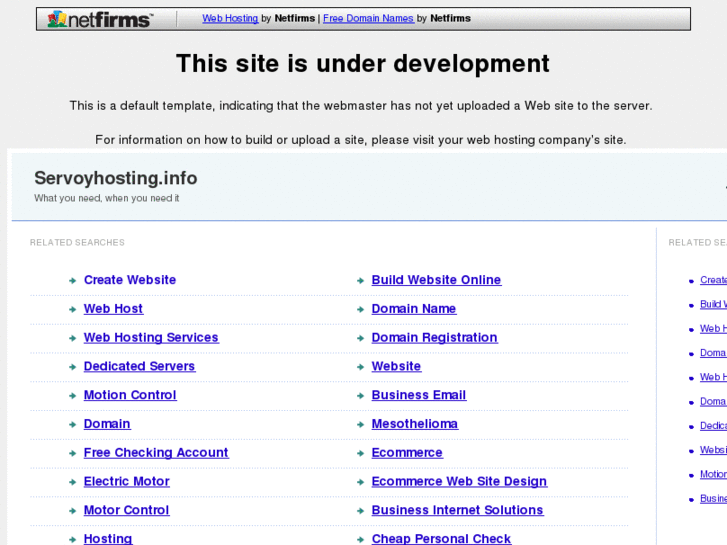Click arrow bullet beside Web Host
This screenshot has width=727, height=545.
[72, 309]
